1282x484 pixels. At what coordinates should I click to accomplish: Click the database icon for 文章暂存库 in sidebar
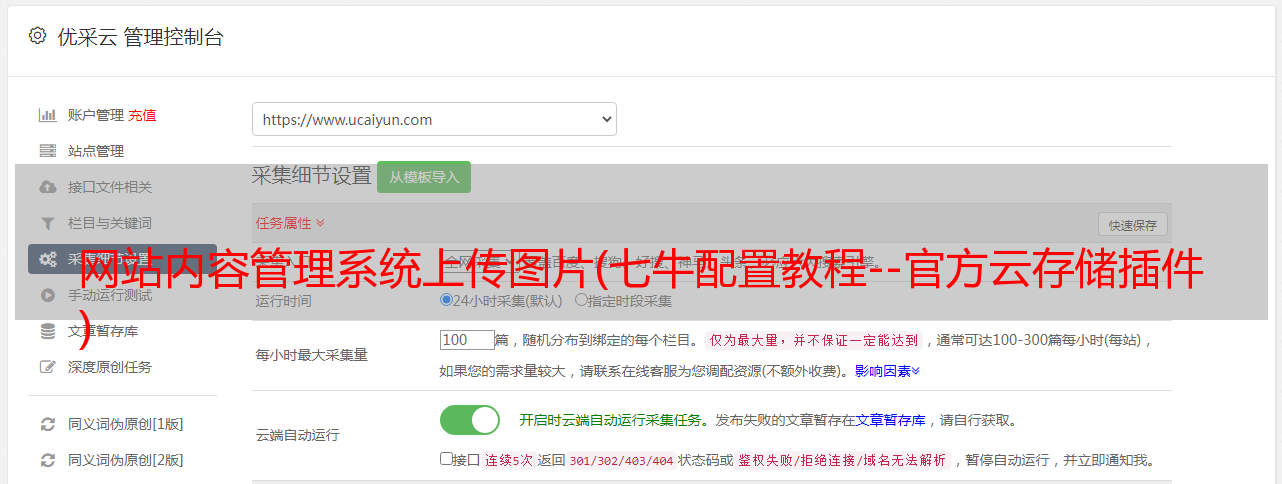point(47,331)
